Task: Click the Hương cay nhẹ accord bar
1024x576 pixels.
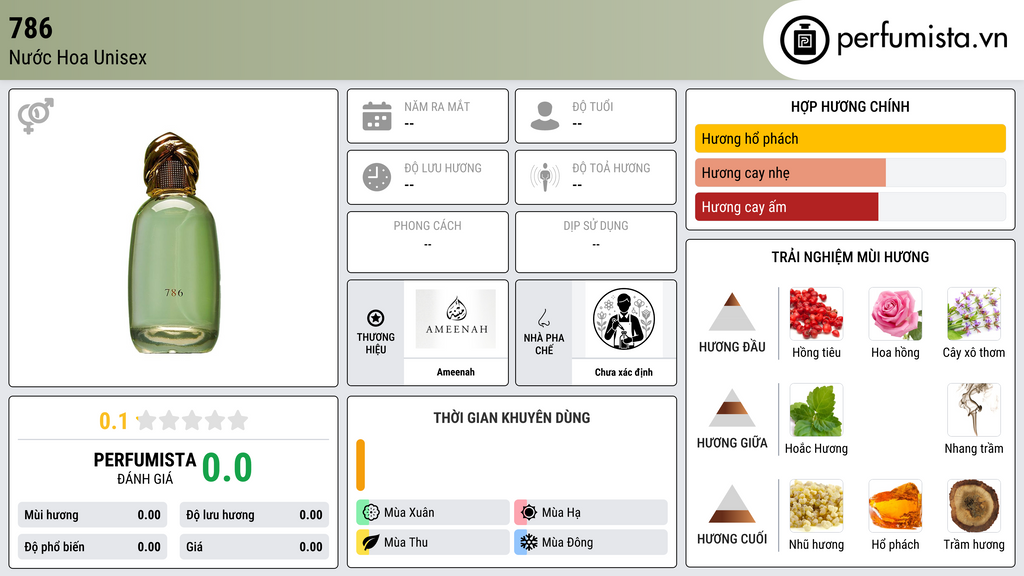Action: (850, 173)
